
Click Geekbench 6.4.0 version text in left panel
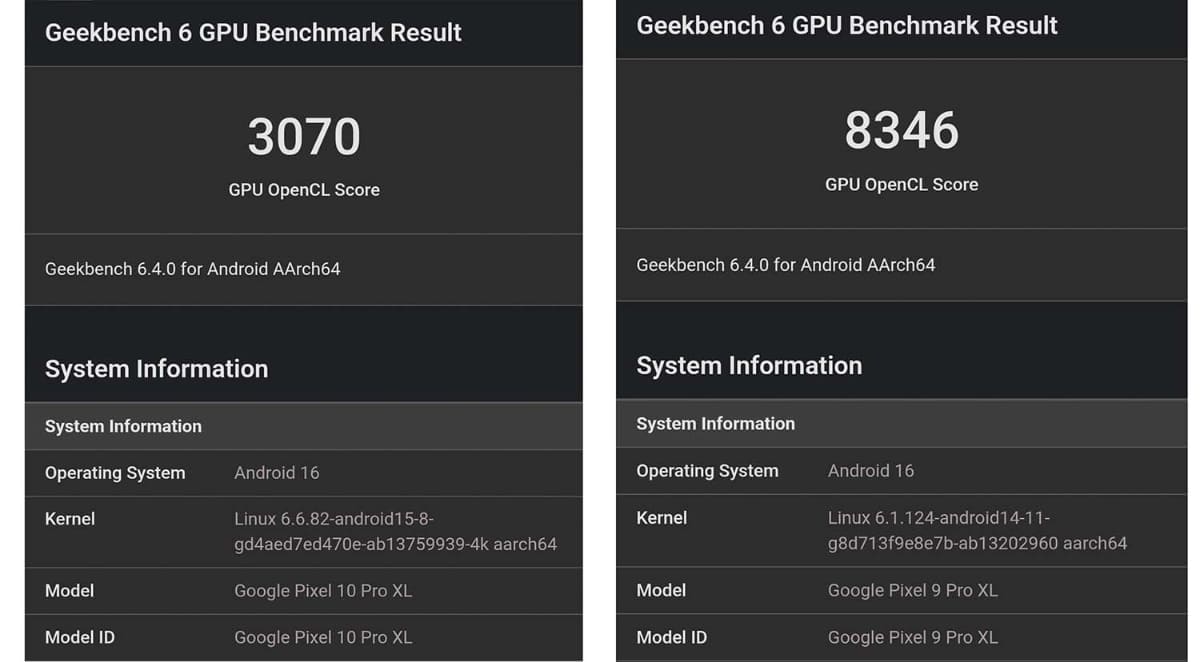coord(192,269)
